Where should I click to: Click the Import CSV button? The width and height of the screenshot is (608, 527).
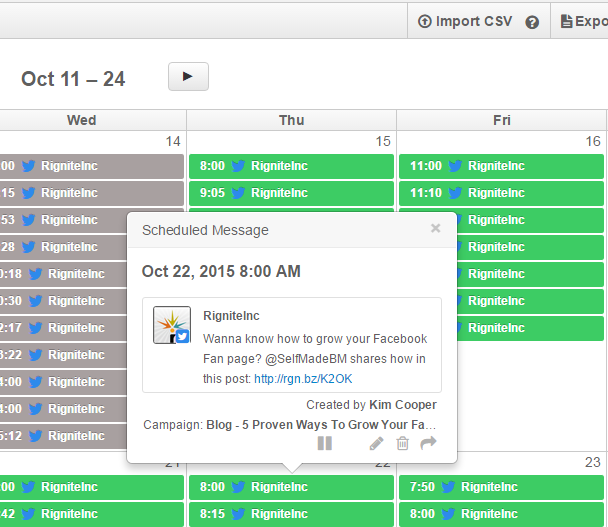465,21
